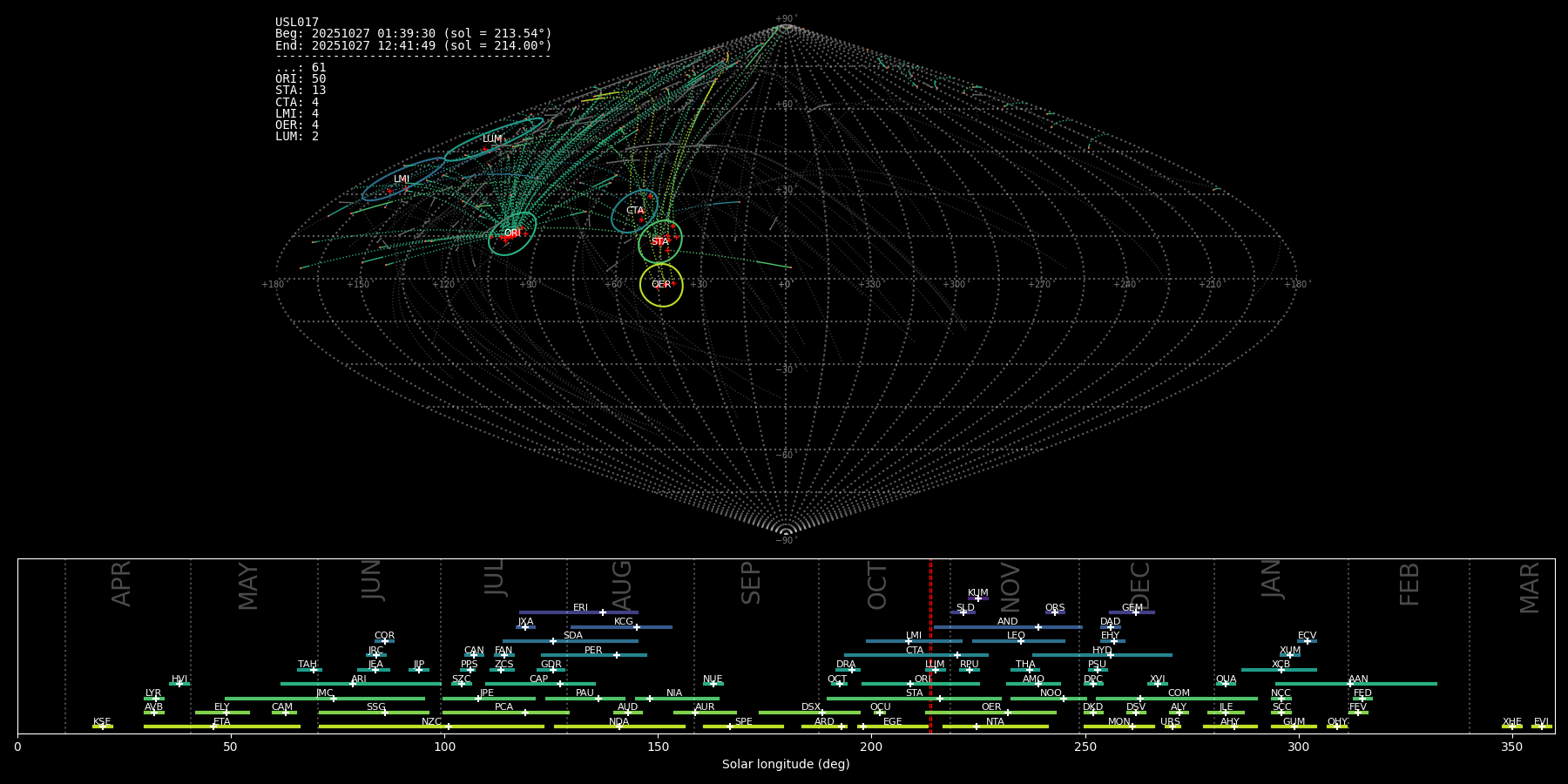Screen dimensions: 1568x784
Task: Click the +90 declination label at map top
Action: (786, 19)
